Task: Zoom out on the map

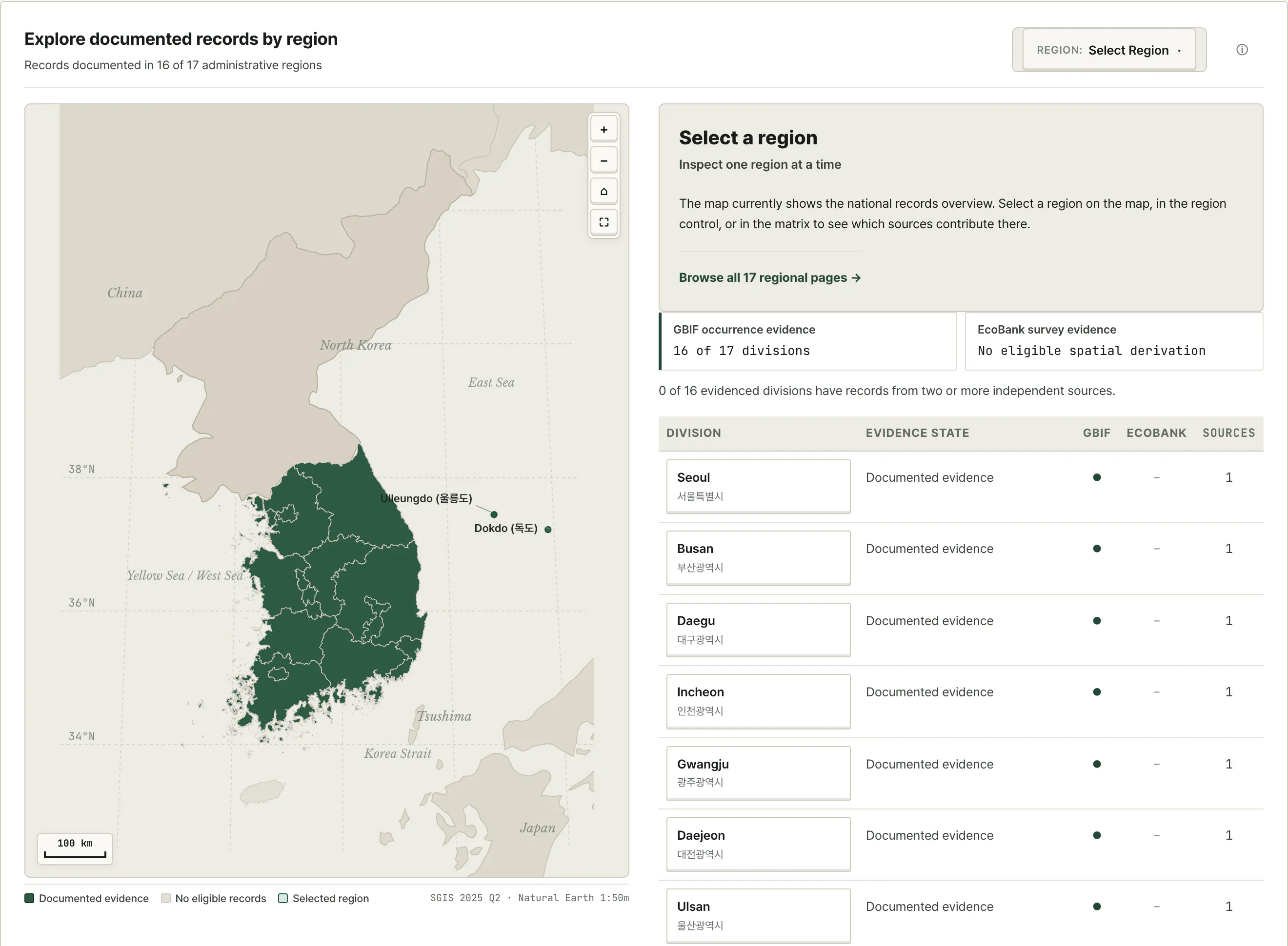Action: click(604, 160)
